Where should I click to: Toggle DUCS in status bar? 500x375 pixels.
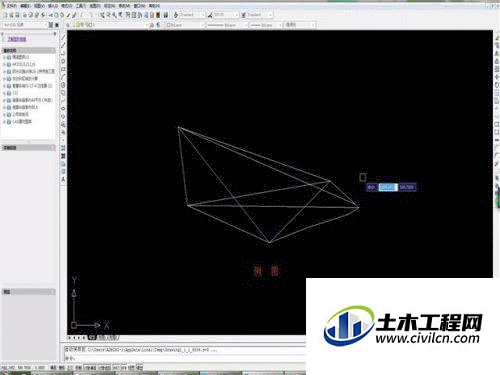115,368
